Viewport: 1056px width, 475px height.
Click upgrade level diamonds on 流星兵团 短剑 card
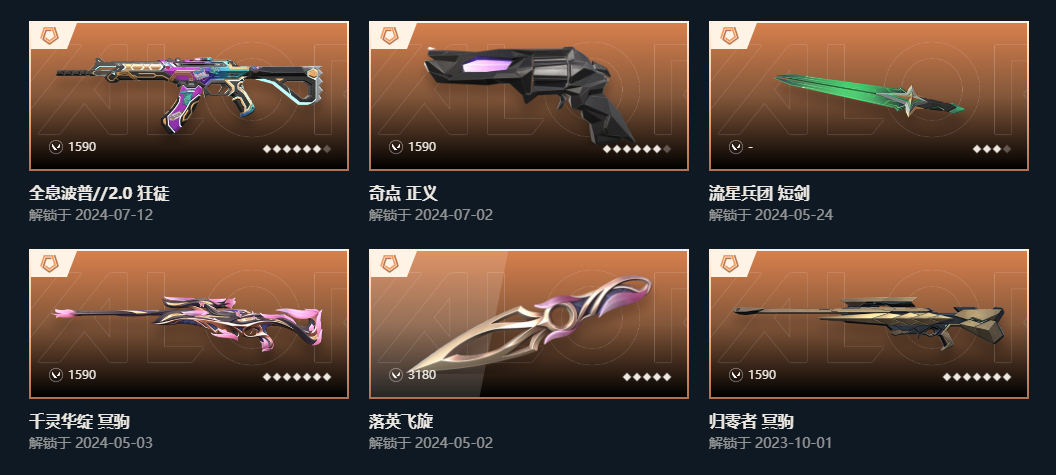[992, 149]
